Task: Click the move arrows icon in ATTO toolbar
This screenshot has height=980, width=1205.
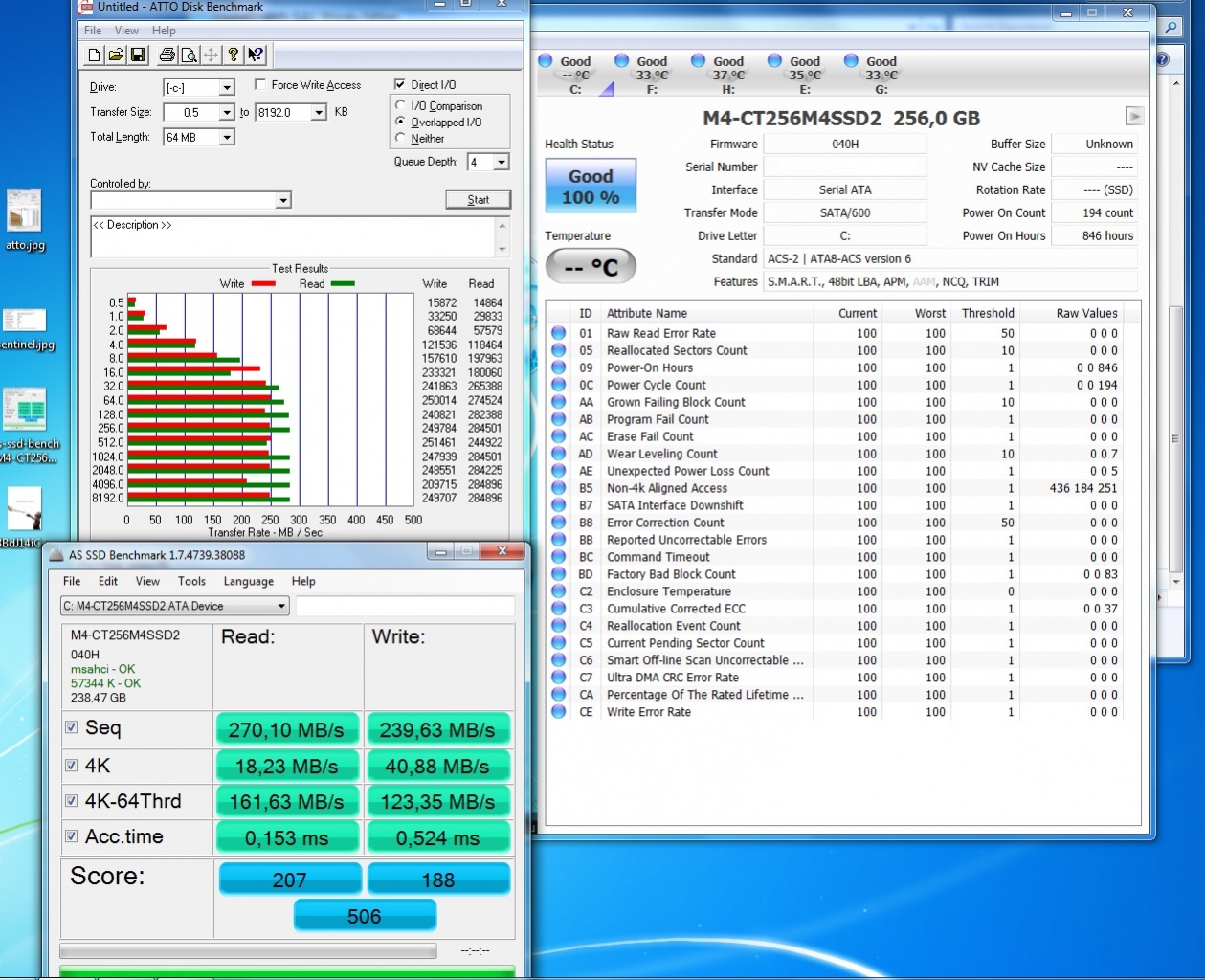Action: (211, 56)
